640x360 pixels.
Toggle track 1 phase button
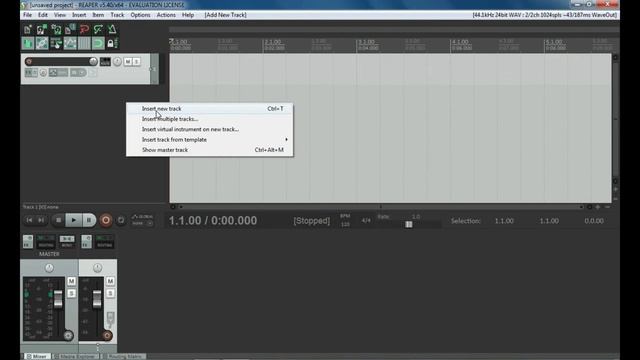tap(43, 73)
